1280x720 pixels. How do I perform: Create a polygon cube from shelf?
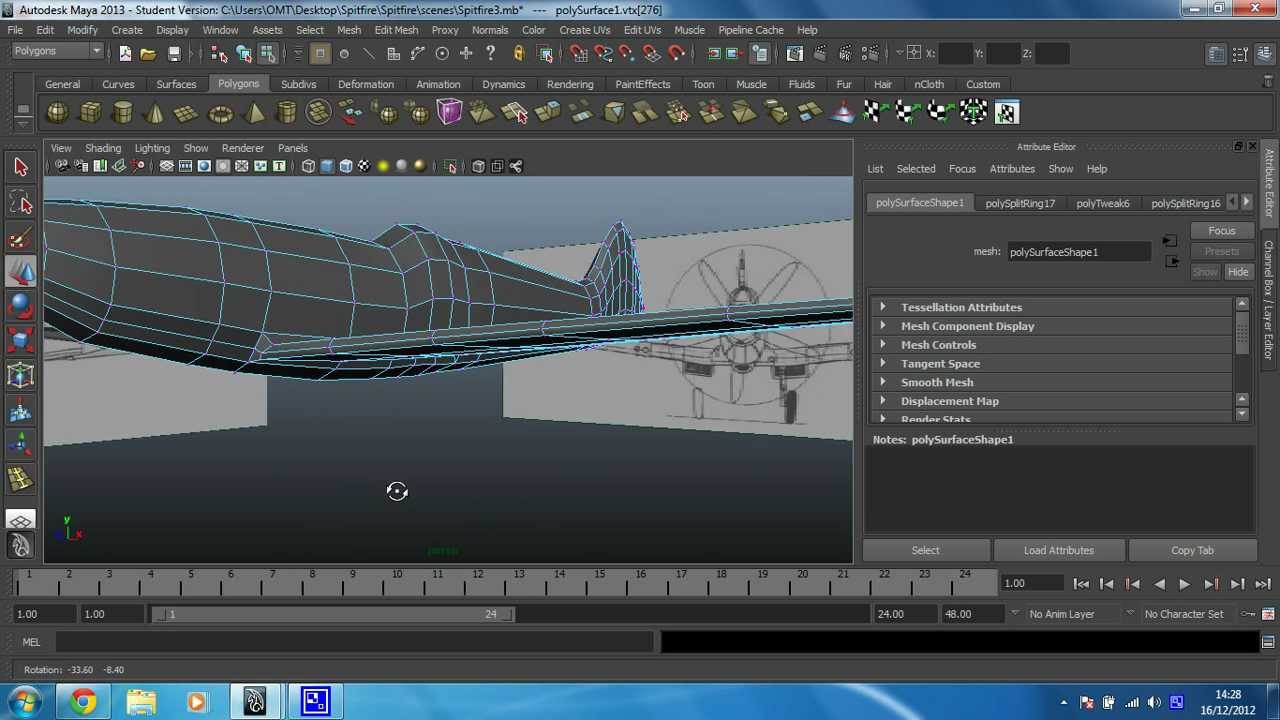[90, 113]
